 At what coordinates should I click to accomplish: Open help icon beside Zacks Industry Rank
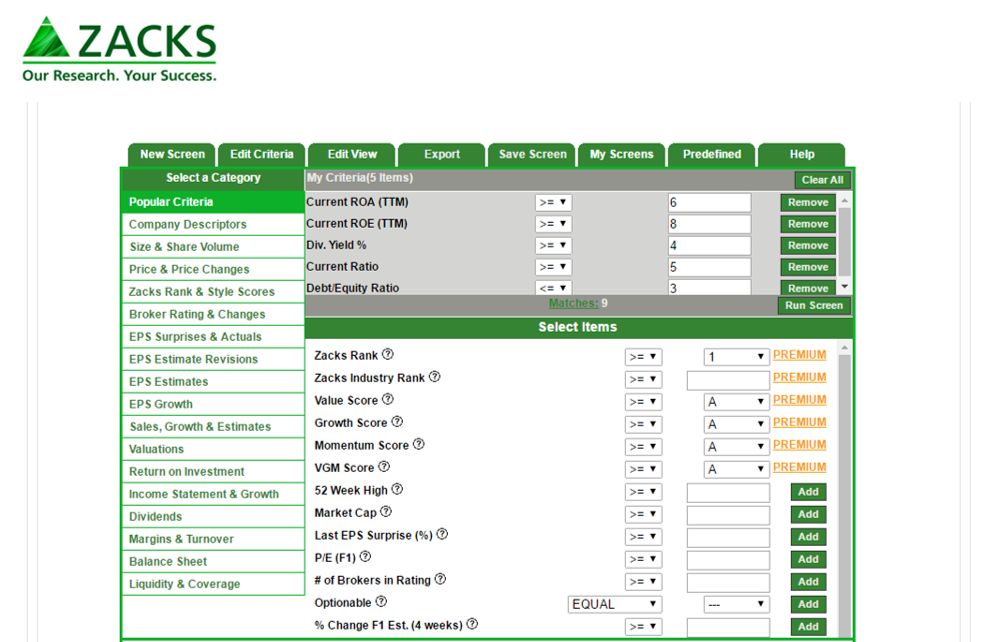(x=435, y=376)
